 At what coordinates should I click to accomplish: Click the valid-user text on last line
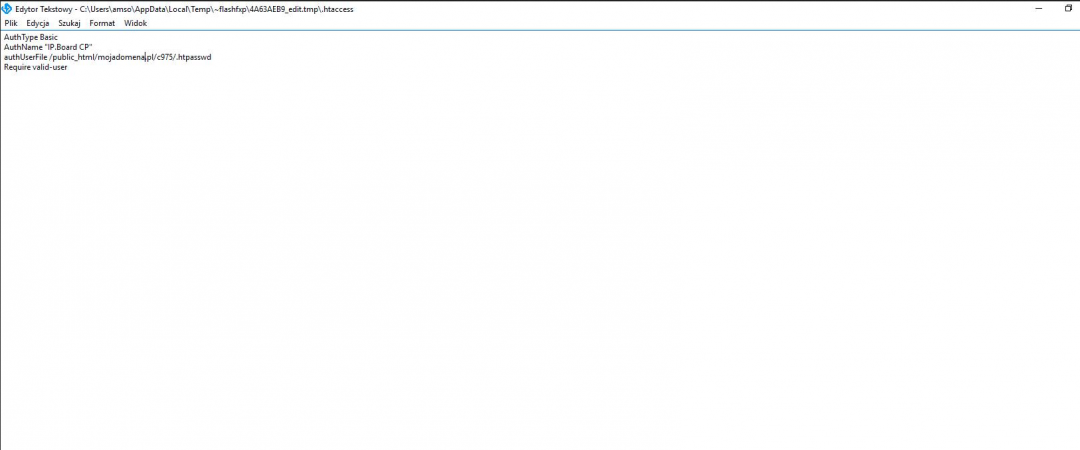(x=50, y=67)
